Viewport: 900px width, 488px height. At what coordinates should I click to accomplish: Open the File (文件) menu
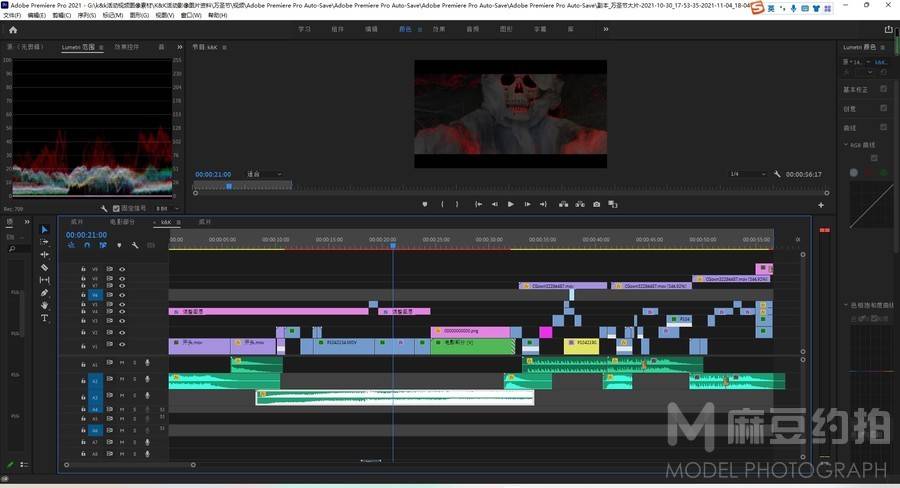tap(12, 16)
